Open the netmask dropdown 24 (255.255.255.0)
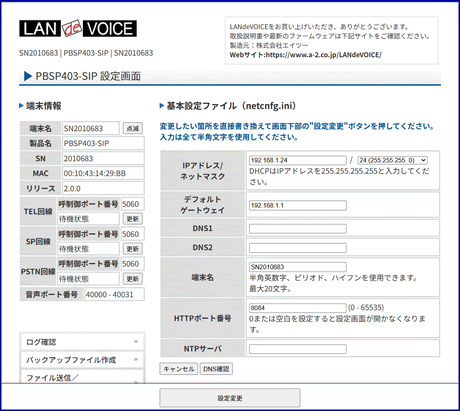Screen dimensions: 460x411 pyautogui.click(x=392, y=160)
